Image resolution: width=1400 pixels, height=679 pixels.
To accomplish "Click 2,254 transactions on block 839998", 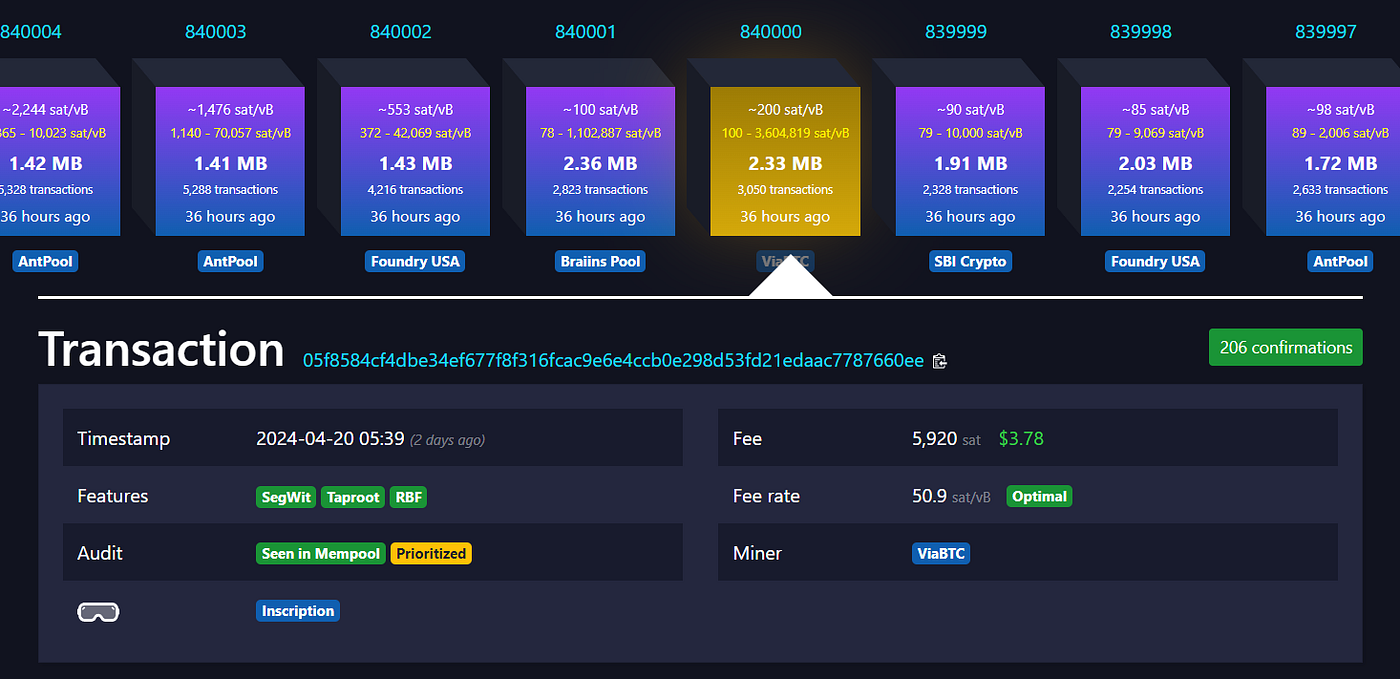I will 1155,189.
